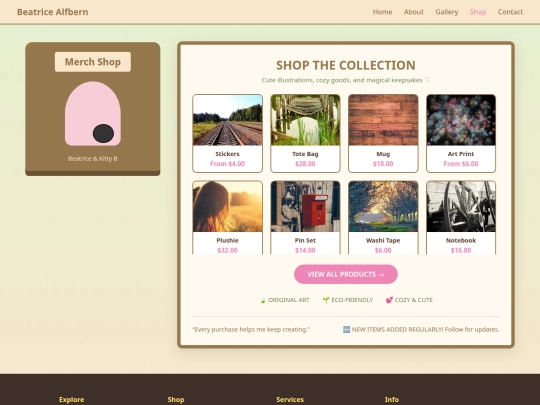
Task: Open the Gallery menu item
Action: coord(447,12)
